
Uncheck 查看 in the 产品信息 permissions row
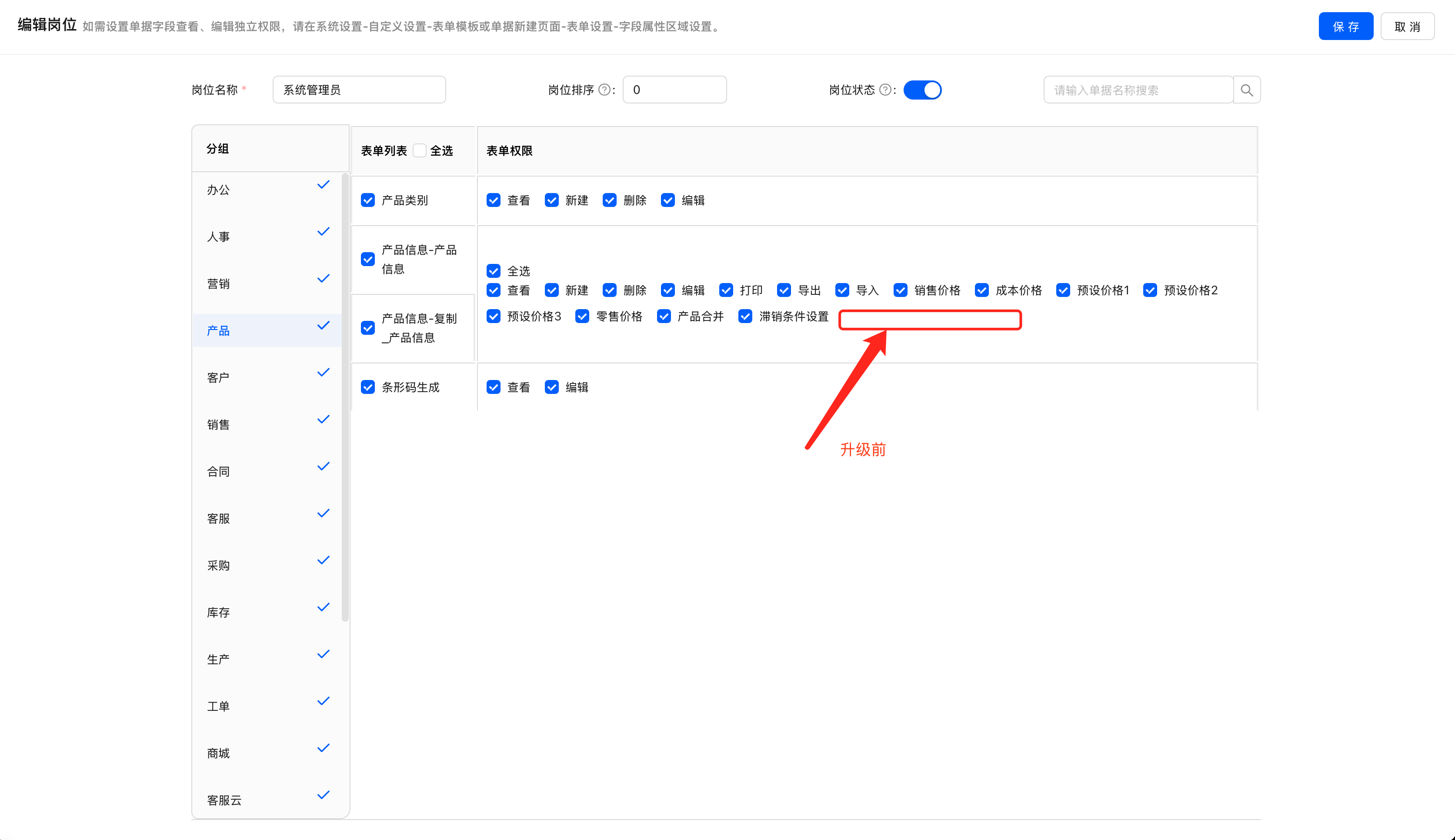click(493, 290)
